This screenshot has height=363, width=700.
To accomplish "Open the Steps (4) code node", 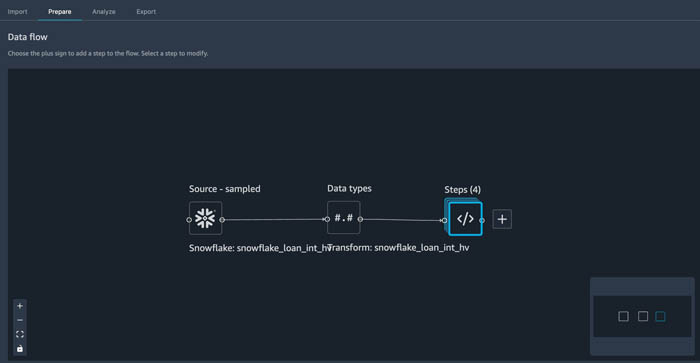I will click(465, 219).
